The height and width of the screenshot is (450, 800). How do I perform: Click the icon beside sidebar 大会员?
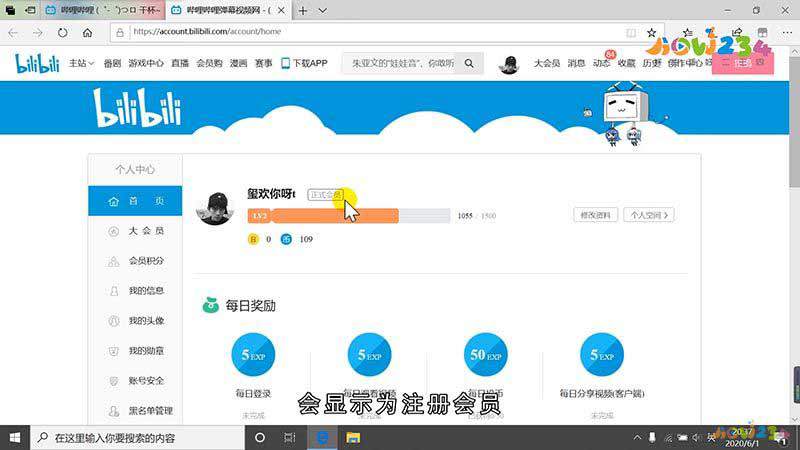click(113, 231)
